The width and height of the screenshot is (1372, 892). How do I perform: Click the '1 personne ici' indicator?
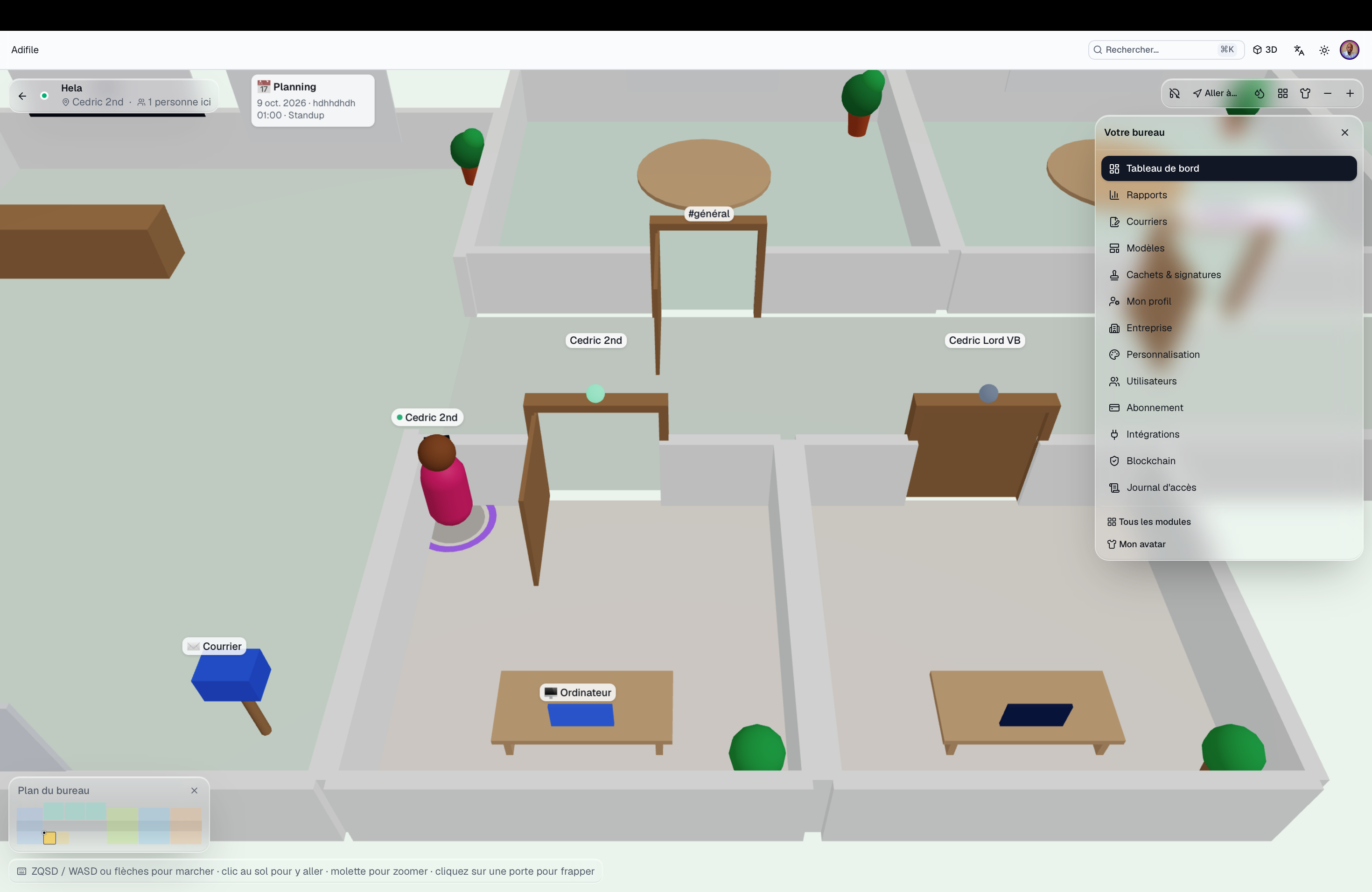coord(174,102)
